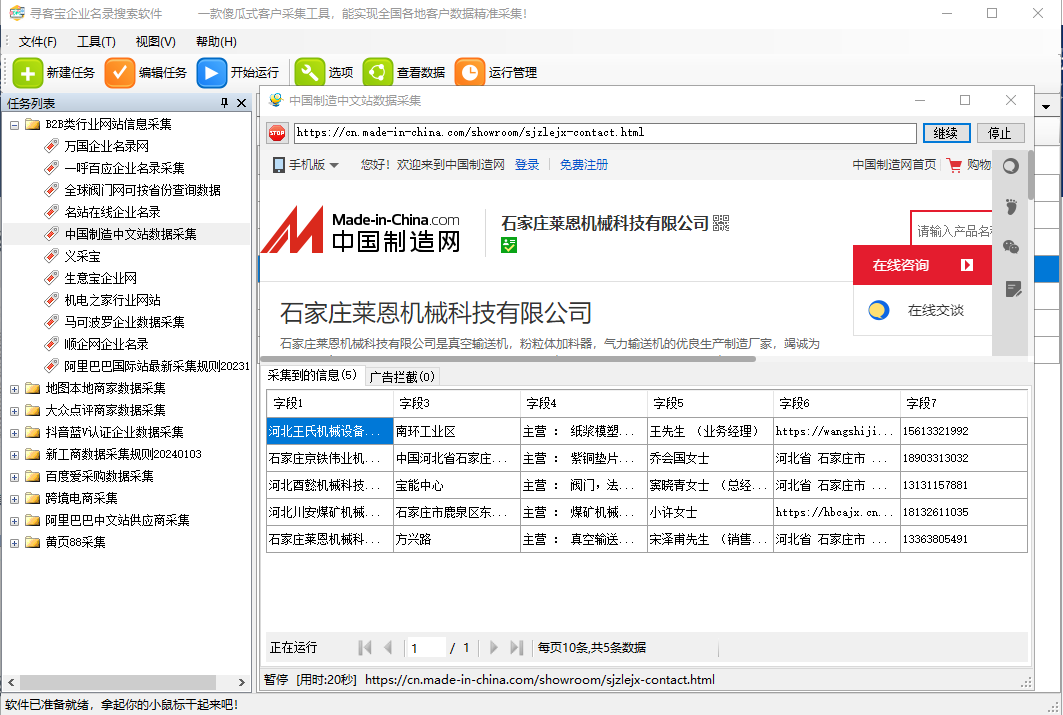Viewport: 1063px width, 715px height.
Task: Select the 顺企网企业名录 task
Action: pyautogui.click(x=106, y=344)
